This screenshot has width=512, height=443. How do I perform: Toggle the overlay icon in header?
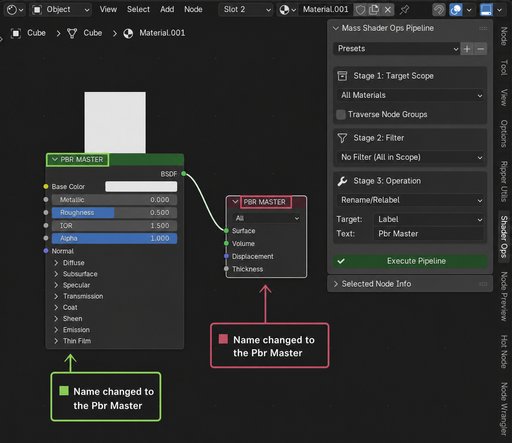(x=456, y=10)
